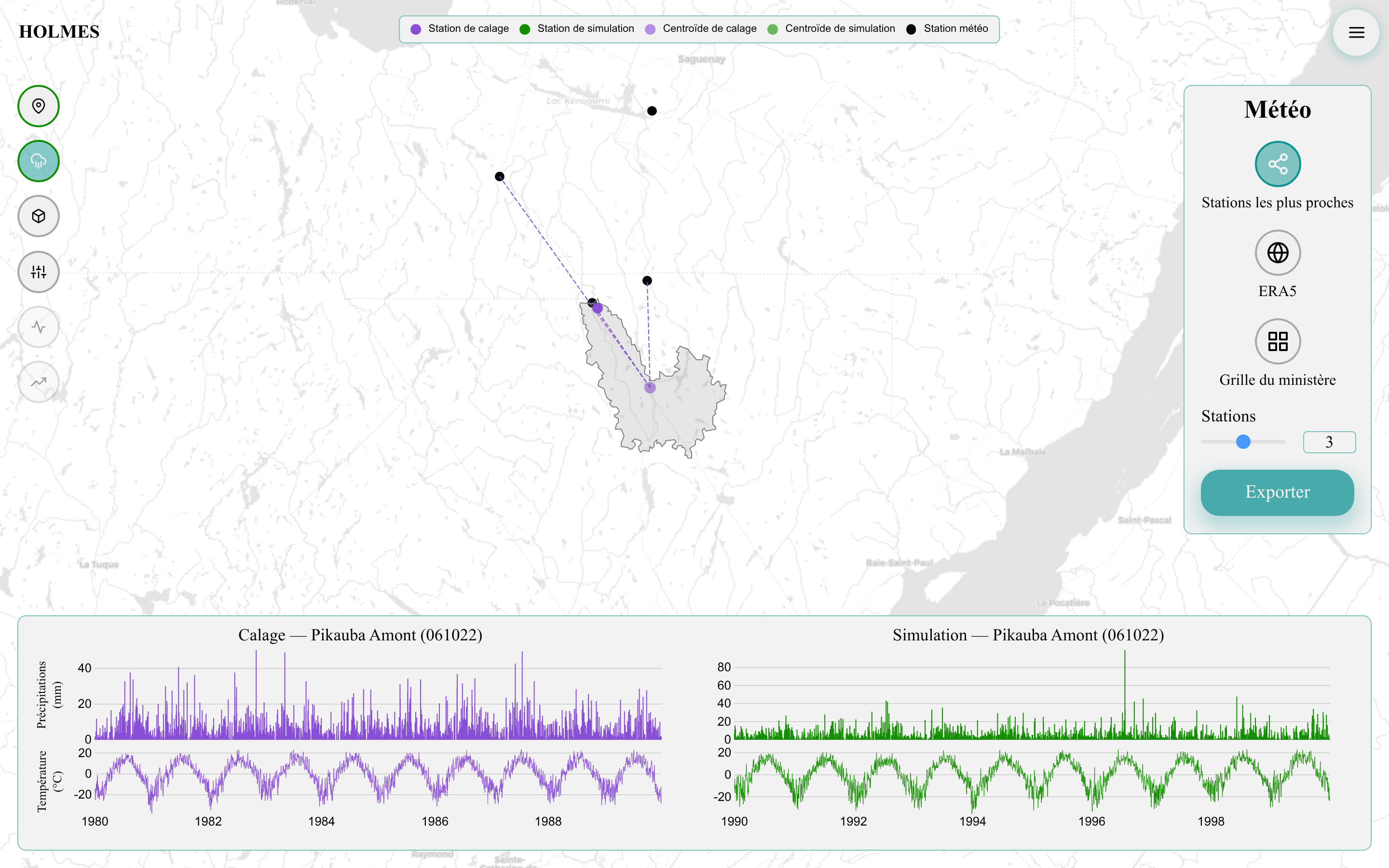Click the northernmost weather station marker near Saguenay
1389x868 pixels.
tap(652, 111)
